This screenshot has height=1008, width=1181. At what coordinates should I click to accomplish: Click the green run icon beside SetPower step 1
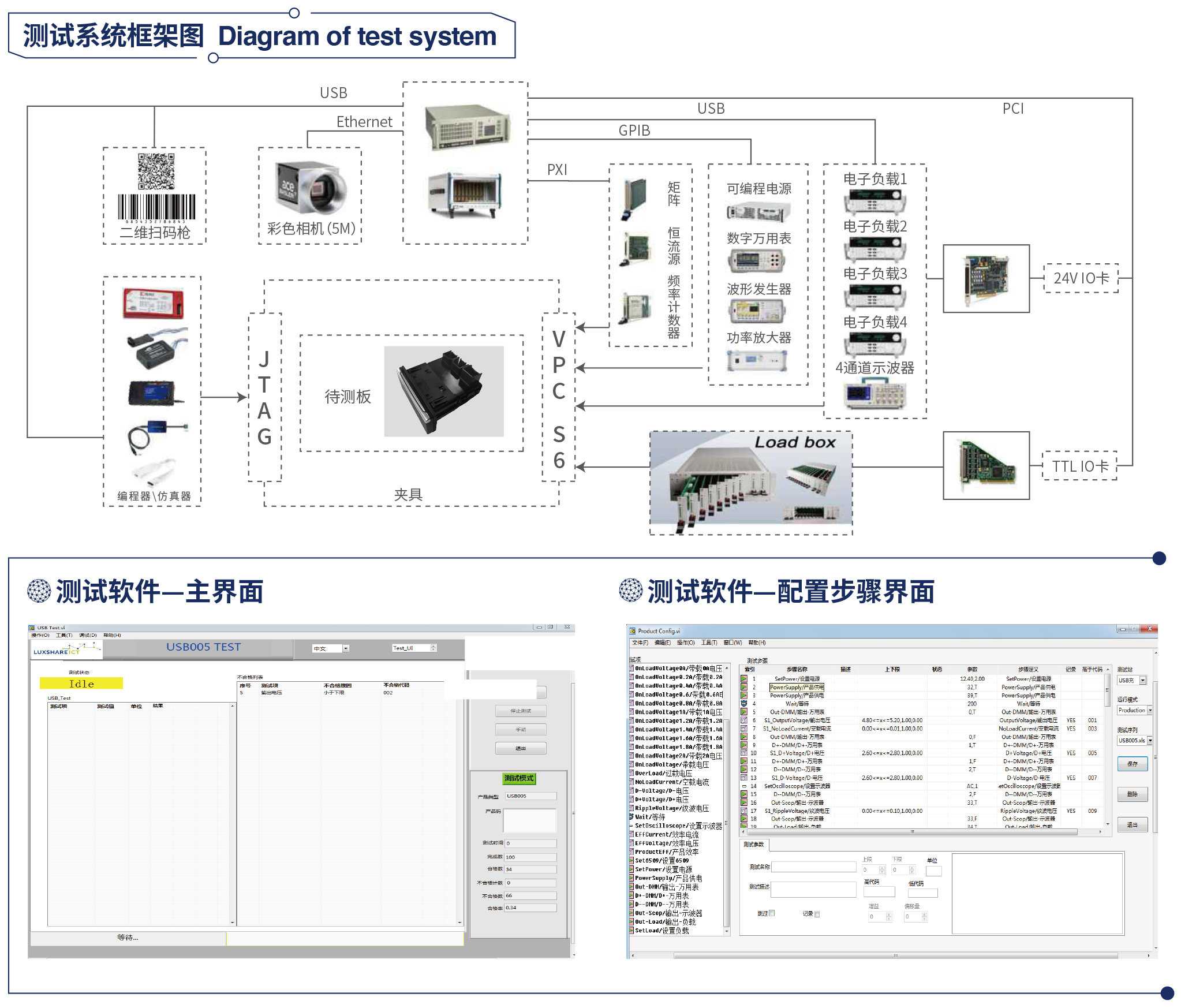coord(744,679)
